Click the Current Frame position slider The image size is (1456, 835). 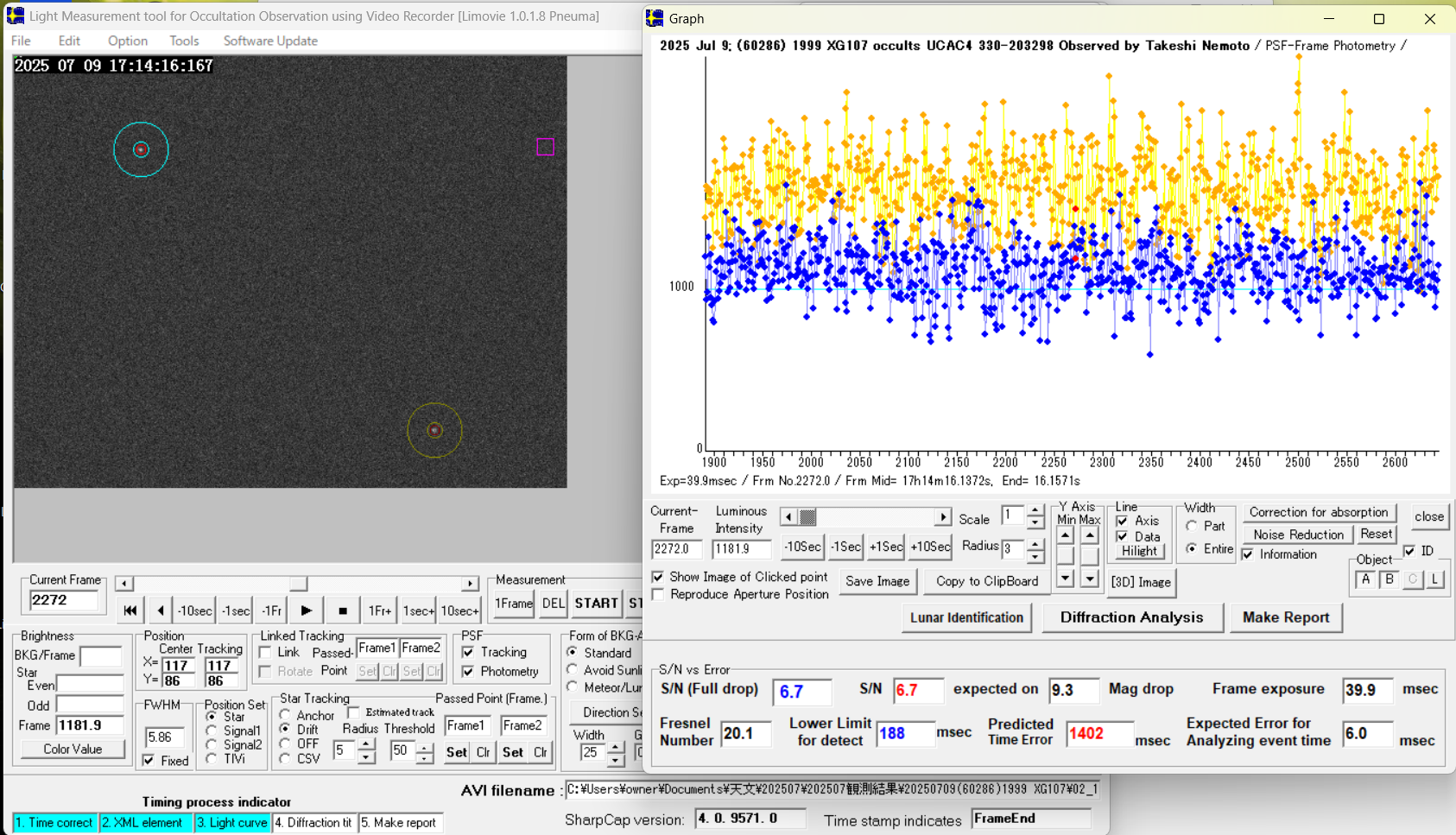(x=297, y=584)
